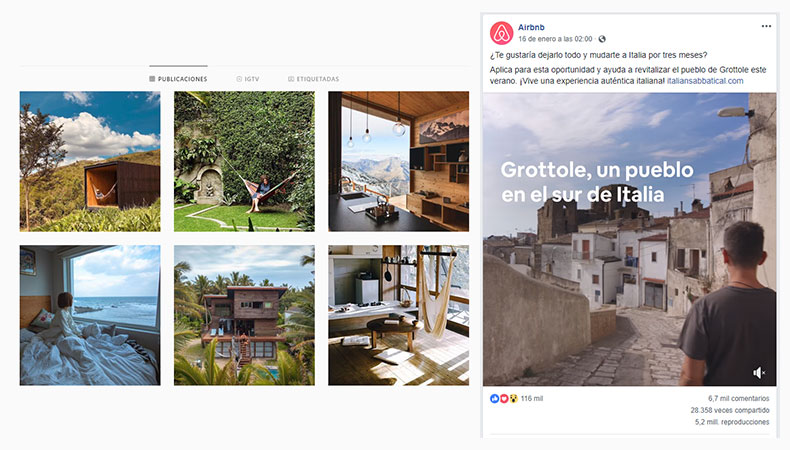
Task: Click the love heart reaction icon
Action: click(x=503, y=399)
